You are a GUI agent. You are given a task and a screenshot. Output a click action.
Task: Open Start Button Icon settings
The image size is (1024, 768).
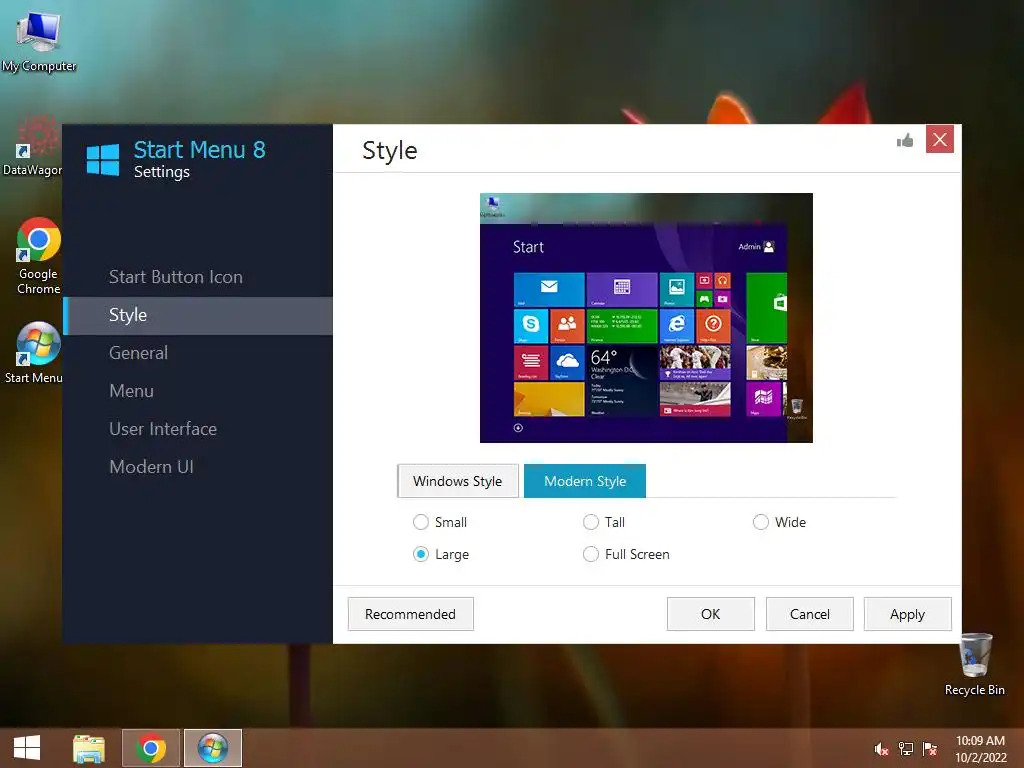[176, 277]
